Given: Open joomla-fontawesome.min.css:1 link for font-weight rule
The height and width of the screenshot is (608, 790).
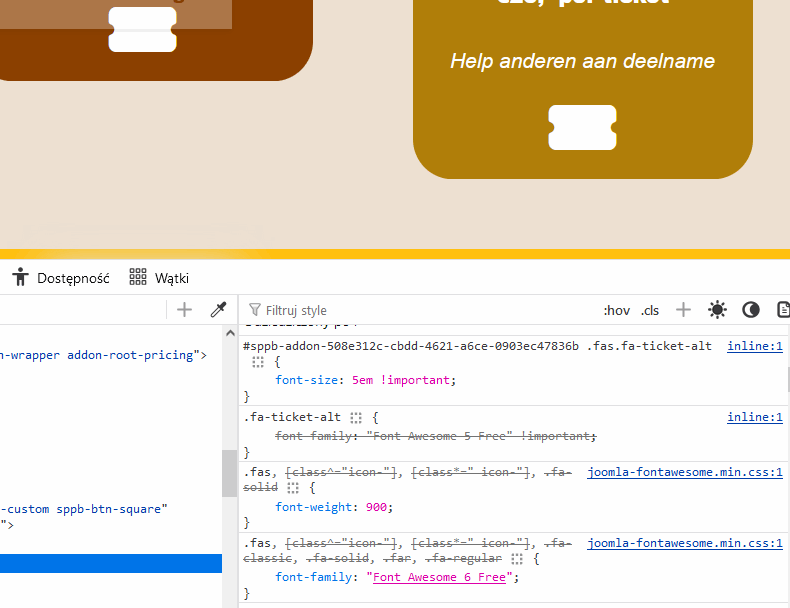Looking at the screenshot, I should coord(684,472).
